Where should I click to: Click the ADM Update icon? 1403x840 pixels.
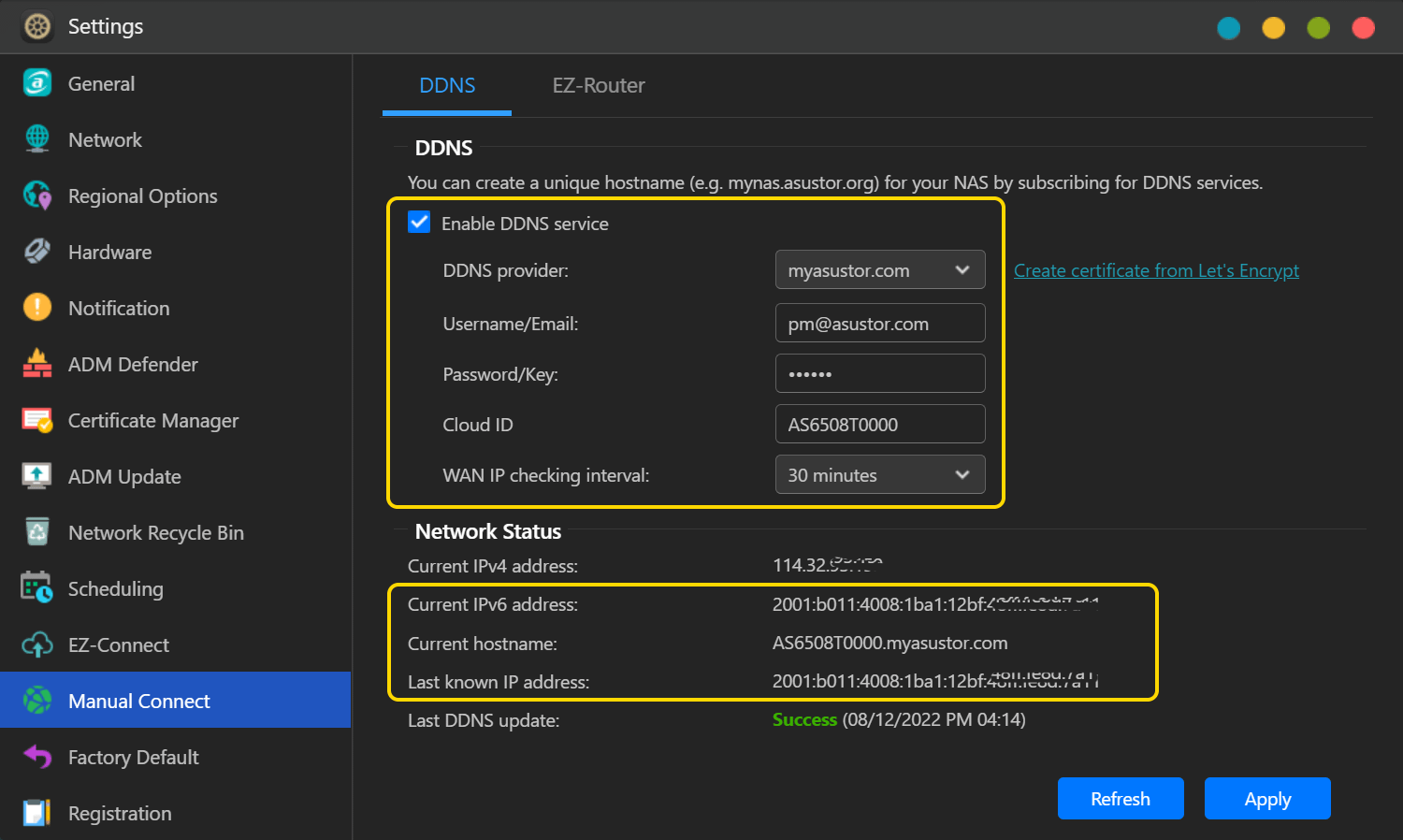point(37,476)
